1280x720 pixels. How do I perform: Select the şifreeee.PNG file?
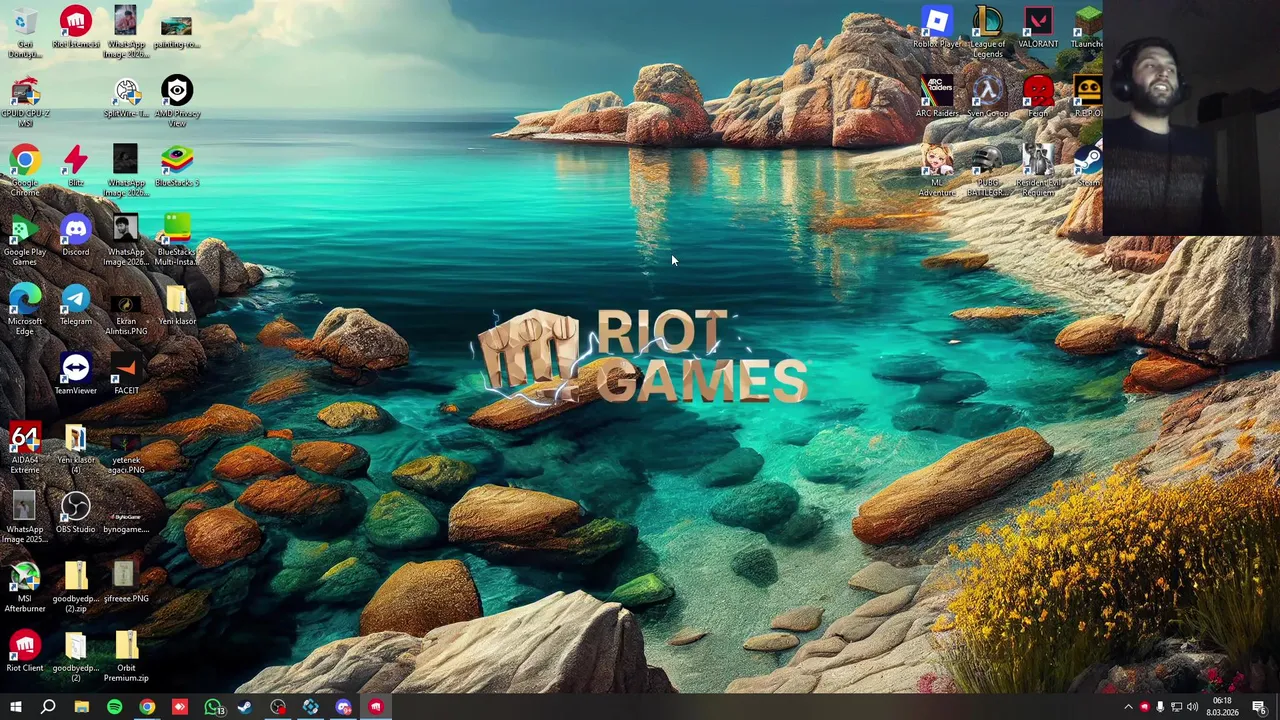point(126,582)
